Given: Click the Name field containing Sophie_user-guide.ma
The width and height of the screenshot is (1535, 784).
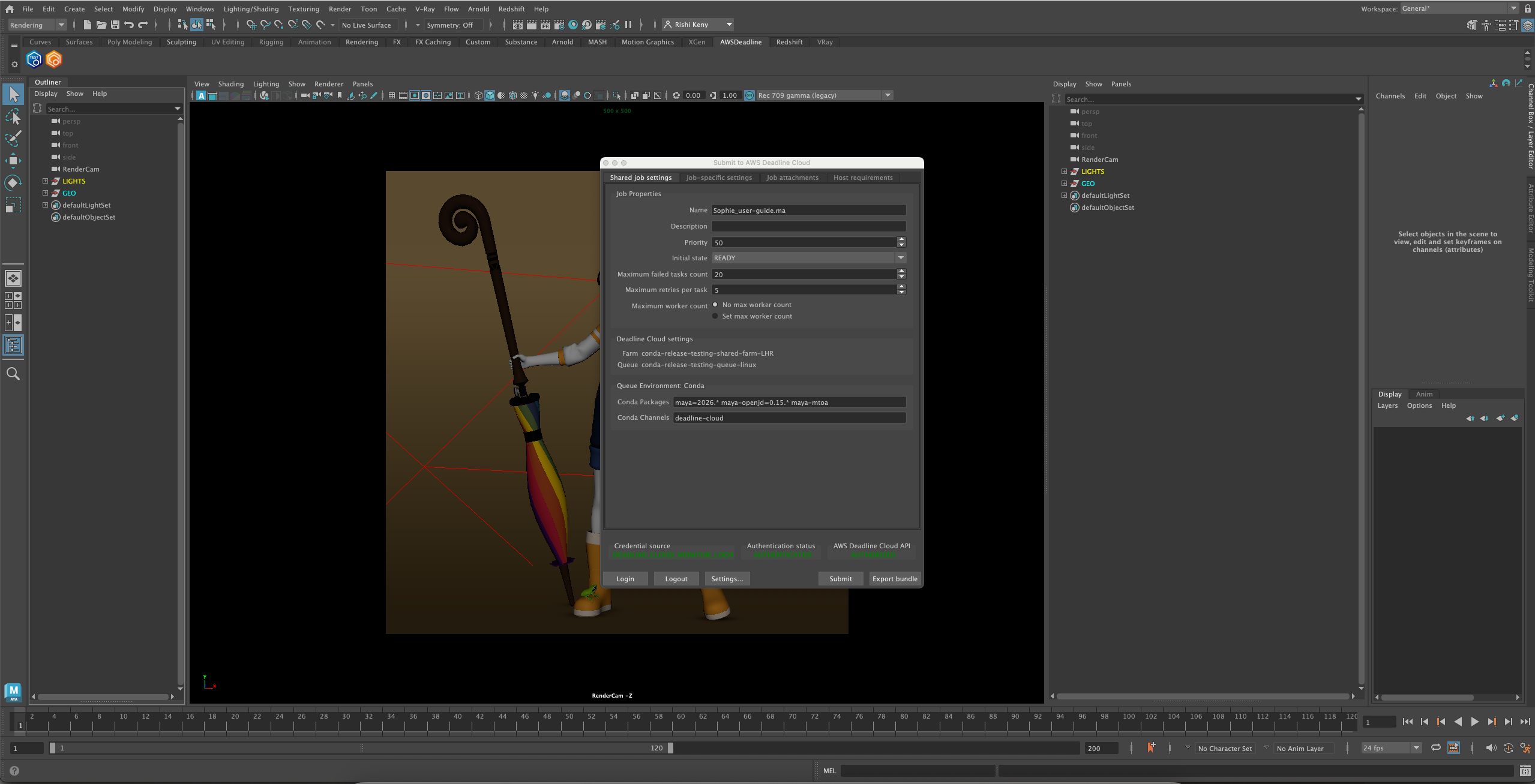Looking at the screenshot, I should pos(808,210).
